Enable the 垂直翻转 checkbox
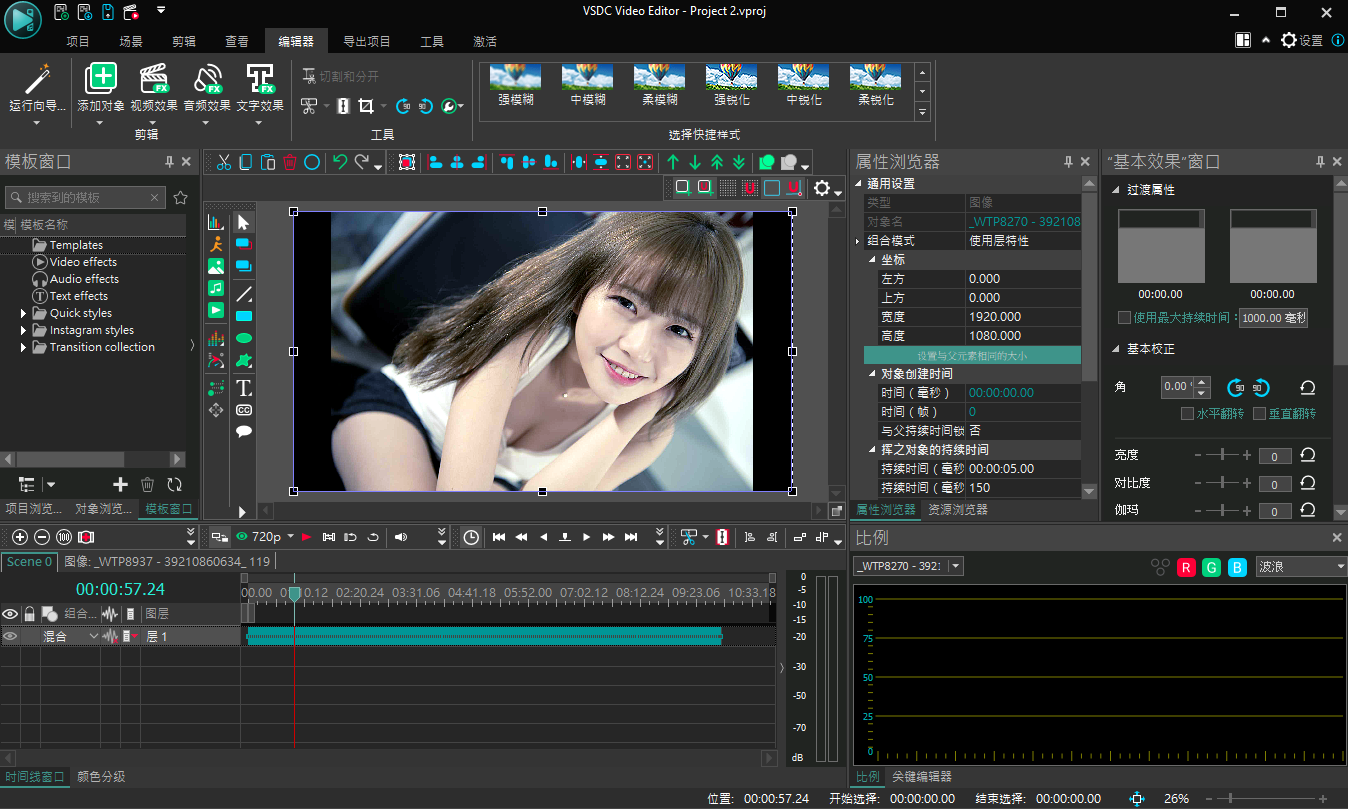The height and width of the screenshot is (809, 1348). (1261, 413)
